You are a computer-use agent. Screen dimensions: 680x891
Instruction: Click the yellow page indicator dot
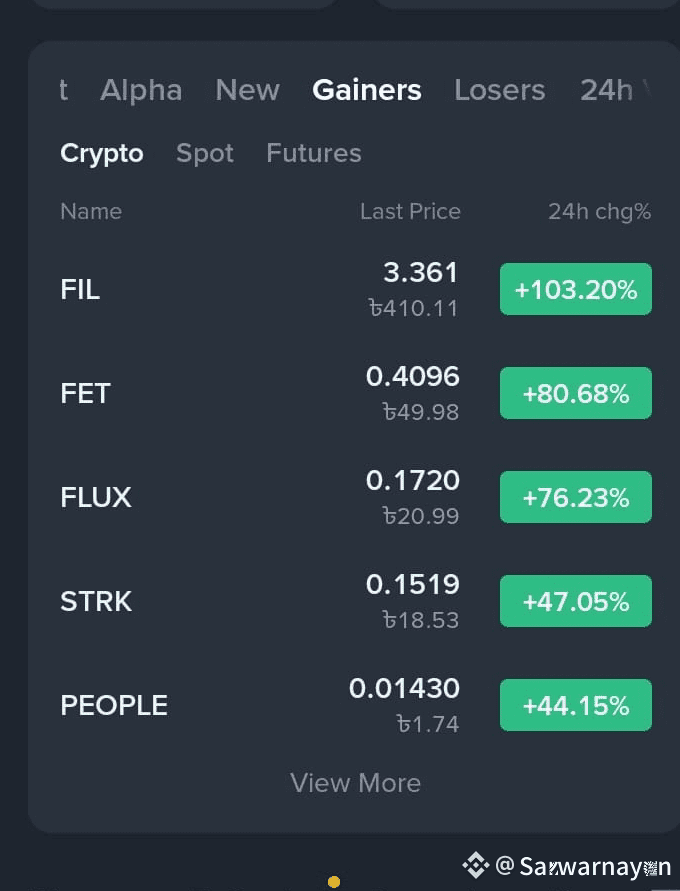pos(334,882)
